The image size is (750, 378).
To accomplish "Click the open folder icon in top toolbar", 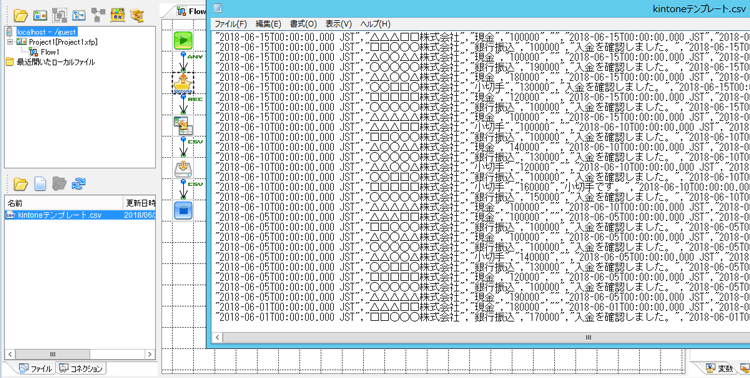I will [x=20, y=15].
